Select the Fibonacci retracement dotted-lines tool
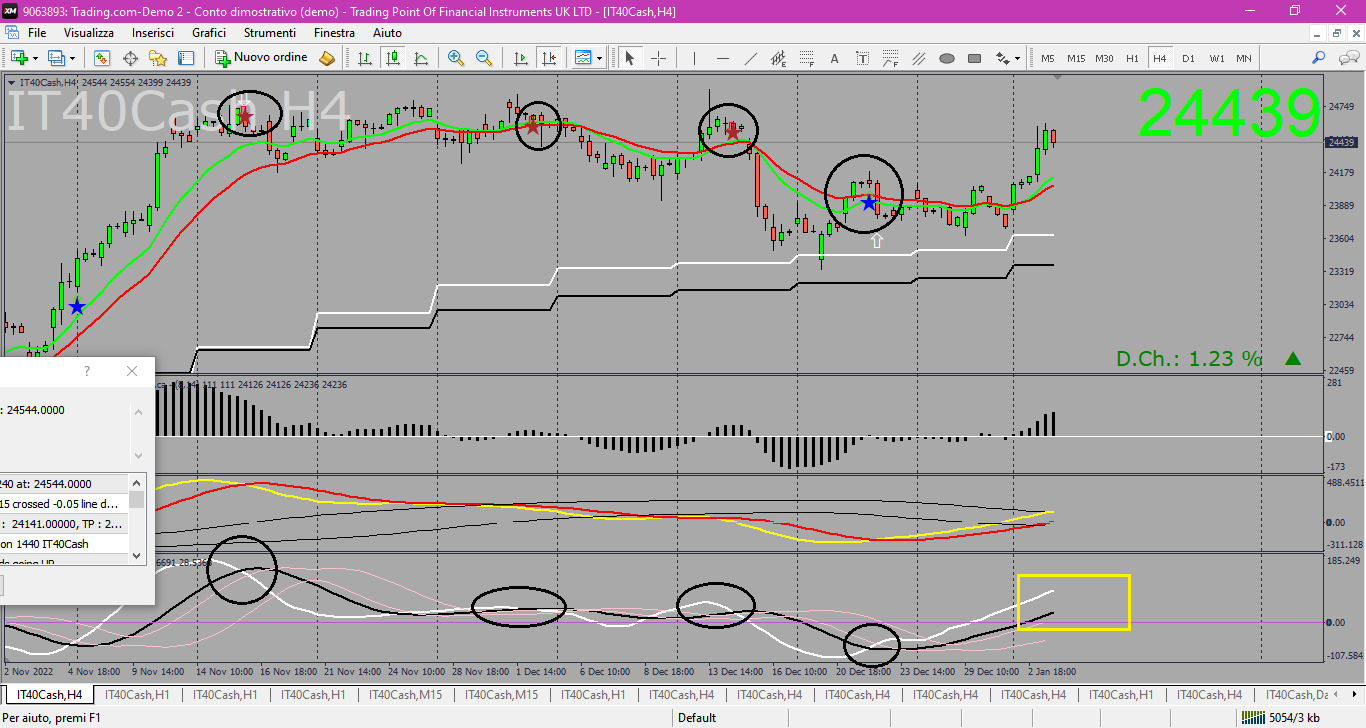This screenshot has height=728, width=1366. point(806,58)
